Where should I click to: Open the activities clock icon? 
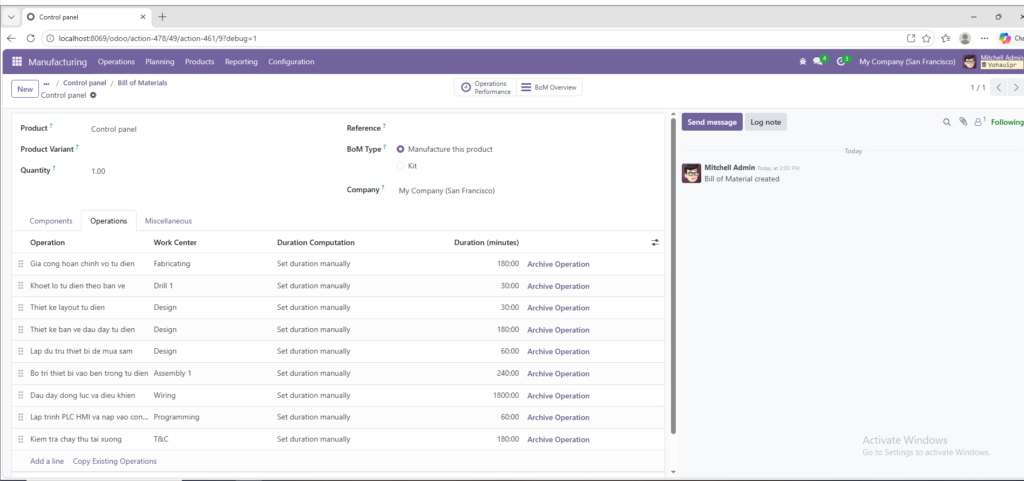click(x=842, y=62)
